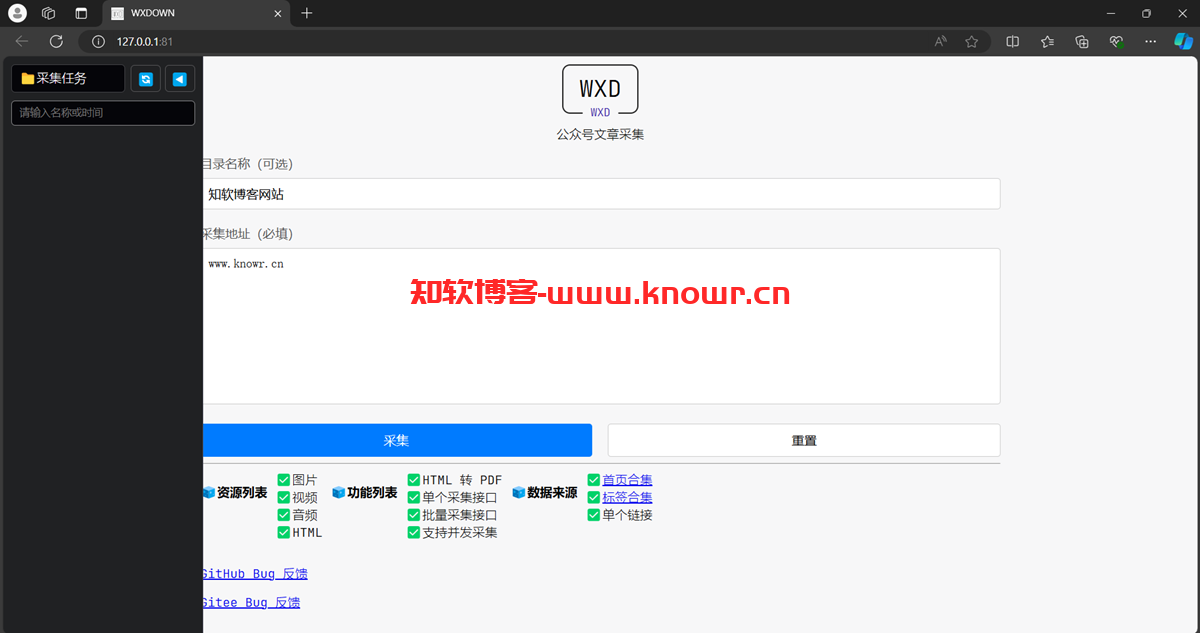The width and height of the screenshot is (1200, 633).
Task: Open the collections icon
Action: tap(1081, 41)
